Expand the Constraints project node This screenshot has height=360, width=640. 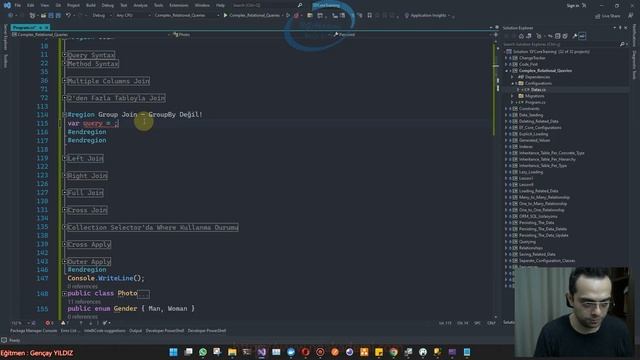506,109
